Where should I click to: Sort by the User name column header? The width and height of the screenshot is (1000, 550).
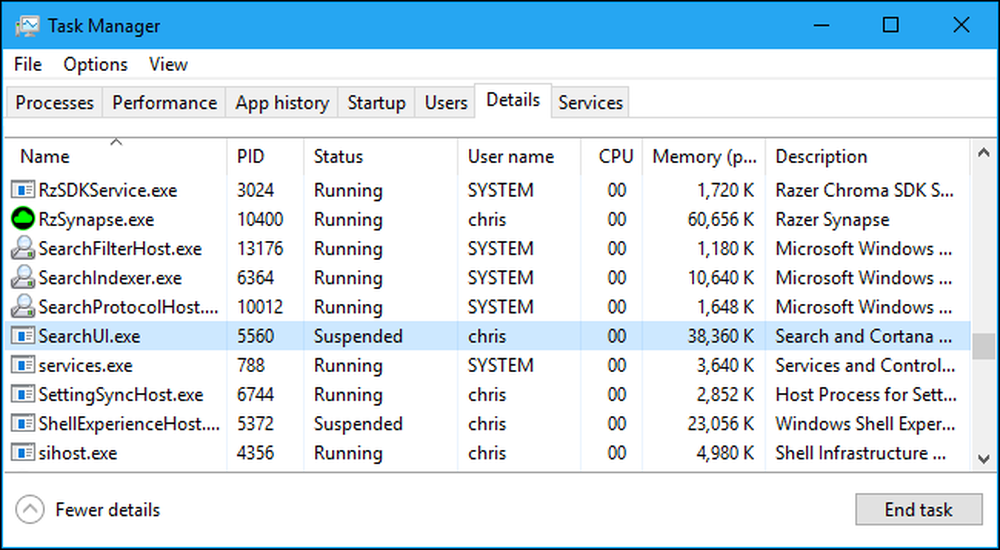tap(519, 156)
